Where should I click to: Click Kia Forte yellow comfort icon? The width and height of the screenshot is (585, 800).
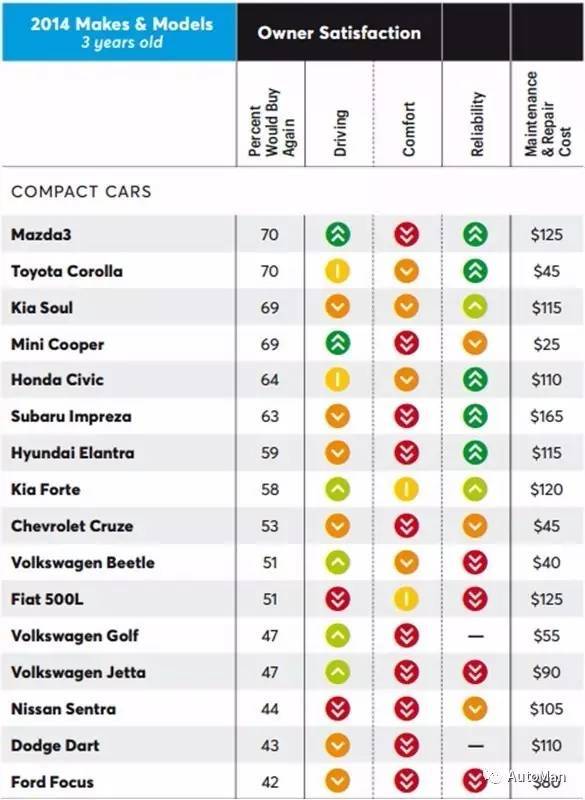(x=406, y=489)
